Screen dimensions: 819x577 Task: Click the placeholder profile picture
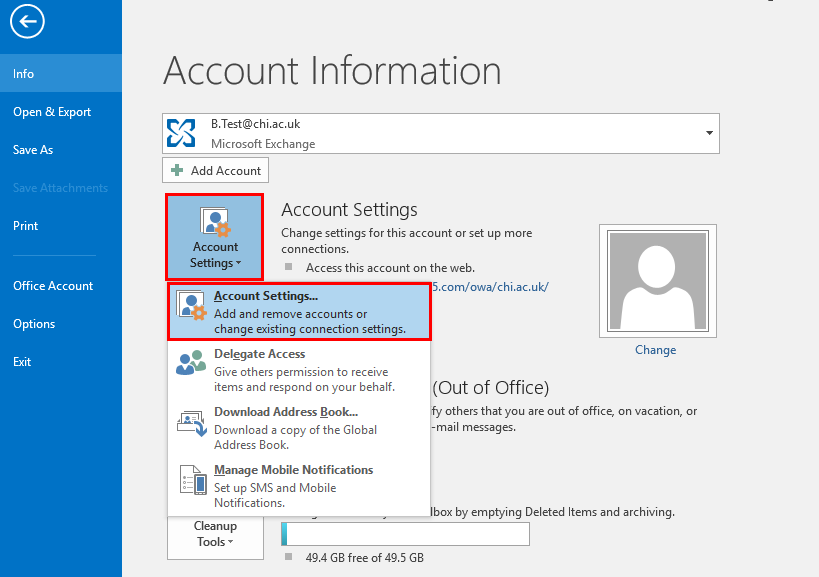tap(657, 280)
